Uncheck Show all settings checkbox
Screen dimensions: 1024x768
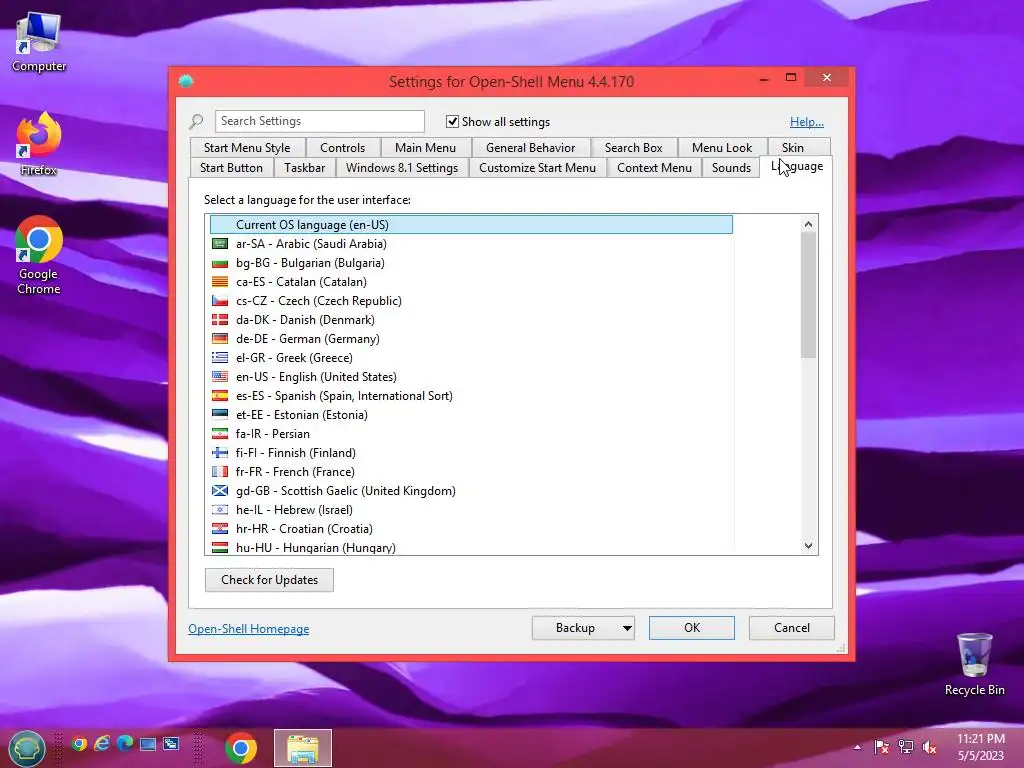pos(452,121)
